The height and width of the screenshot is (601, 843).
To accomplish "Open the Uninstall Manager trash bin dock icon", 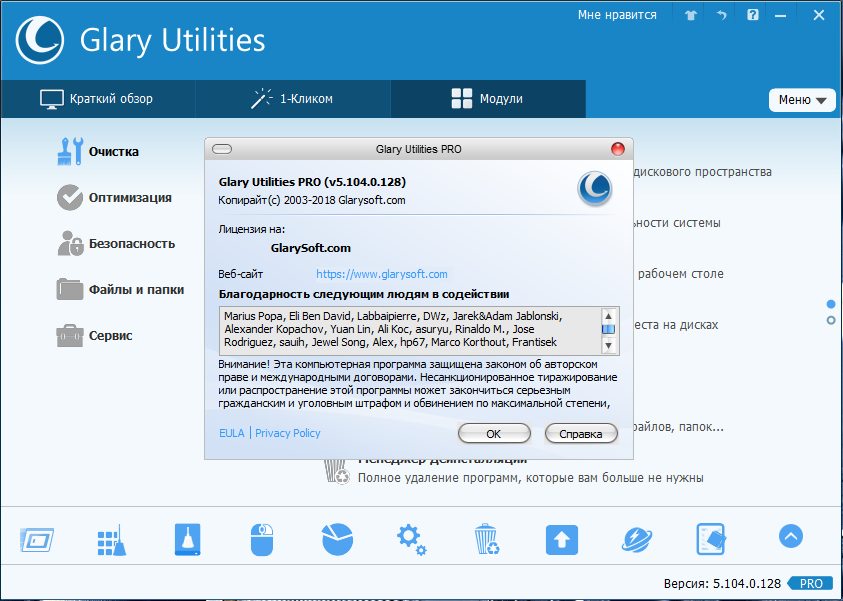I will (x=487, y=539).
